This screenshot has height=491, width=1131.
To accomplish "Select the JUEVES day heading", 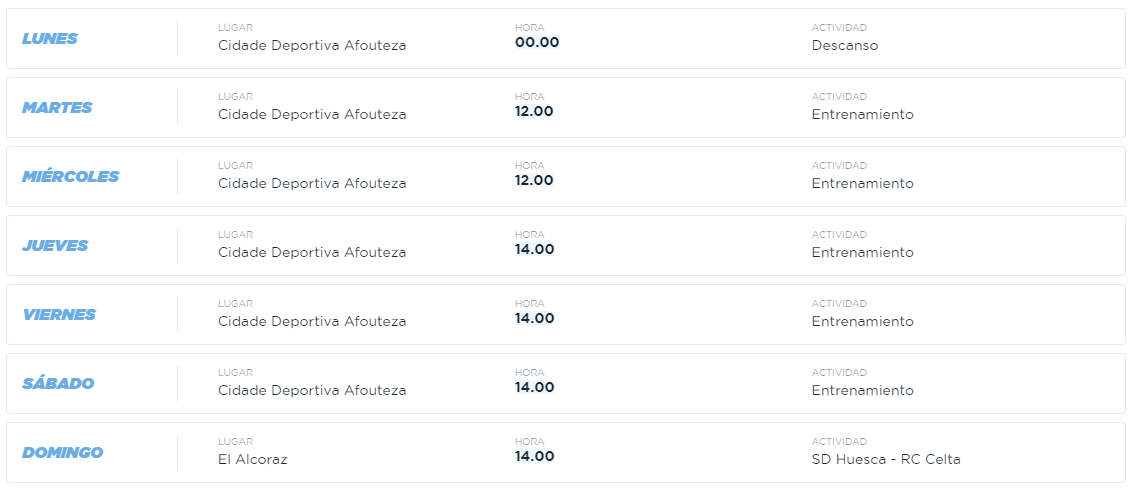I will point(55,246).
